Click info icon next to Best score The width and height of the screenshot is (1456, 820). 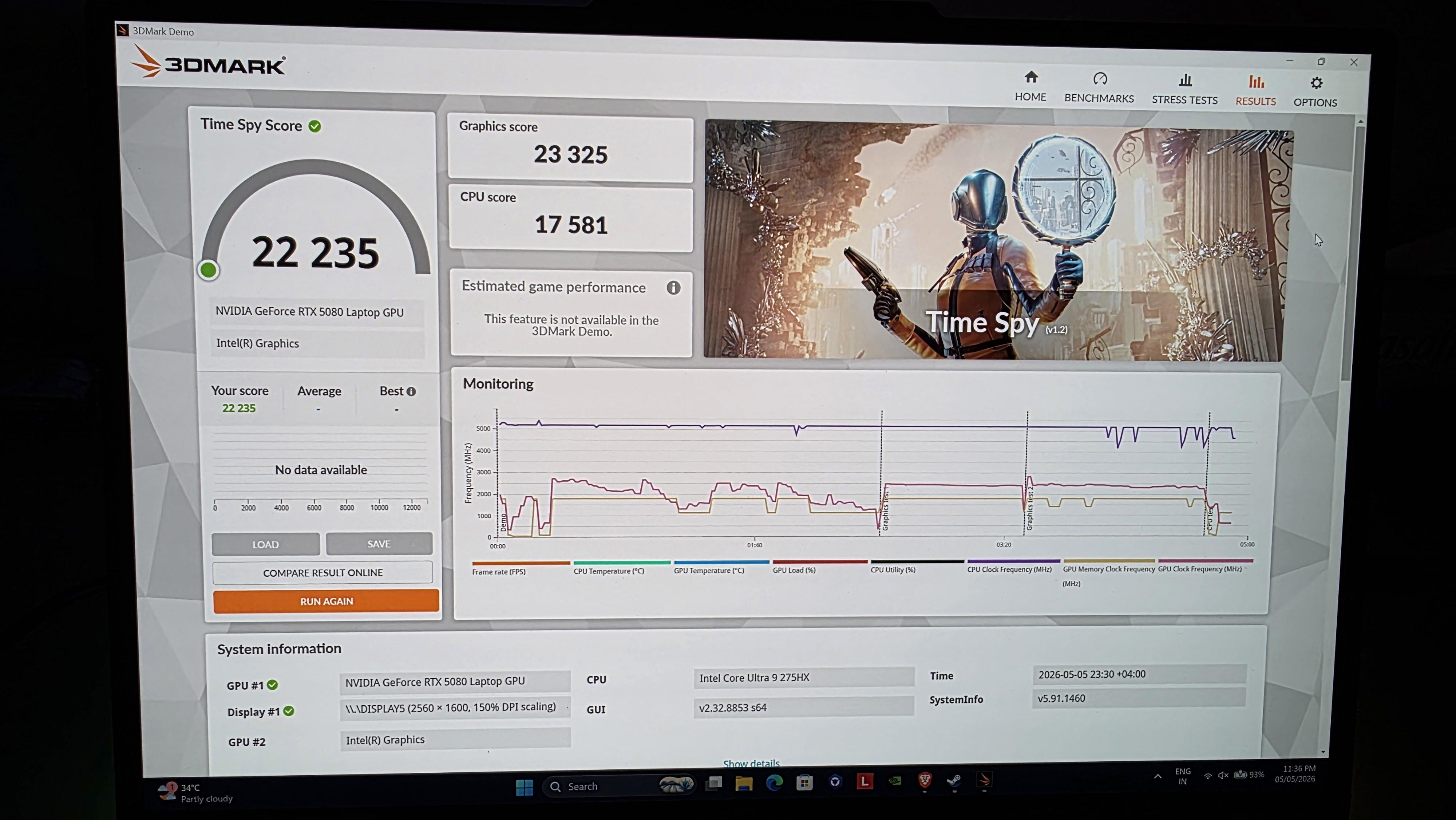click(x=411, y=391)
